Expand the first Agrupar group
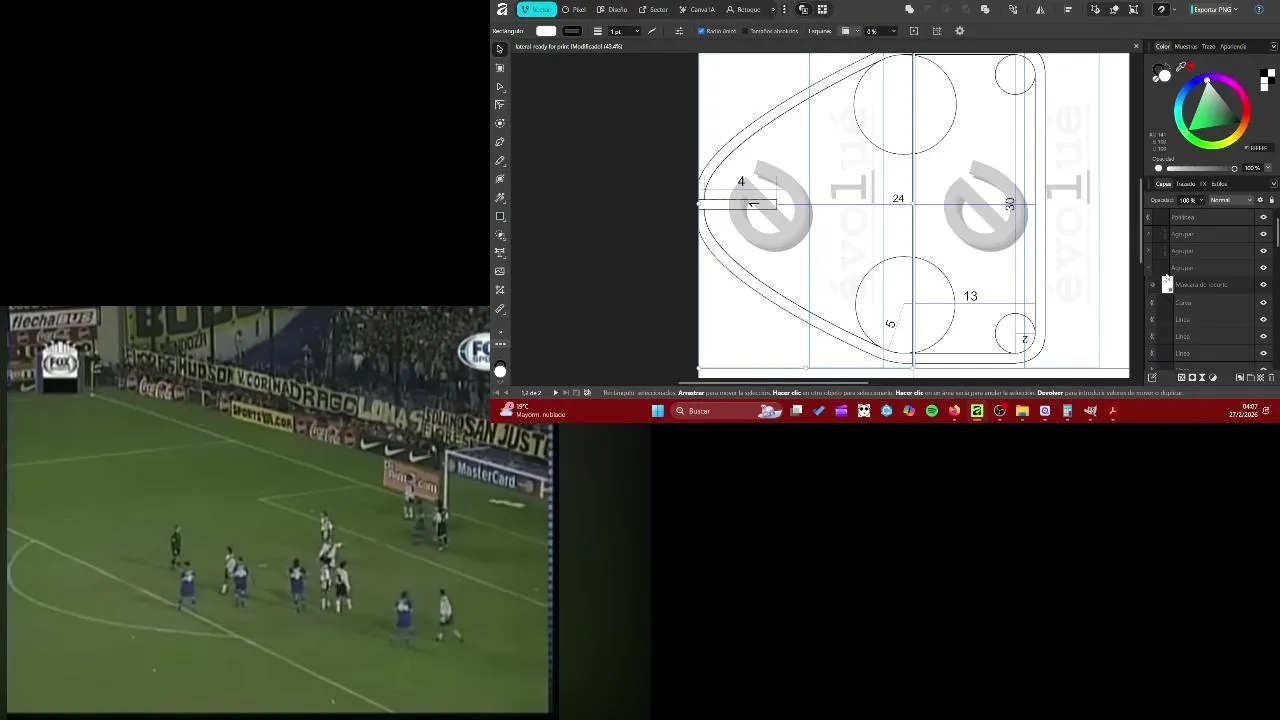Viewport: 1280px width, 720px height. 1148,234
